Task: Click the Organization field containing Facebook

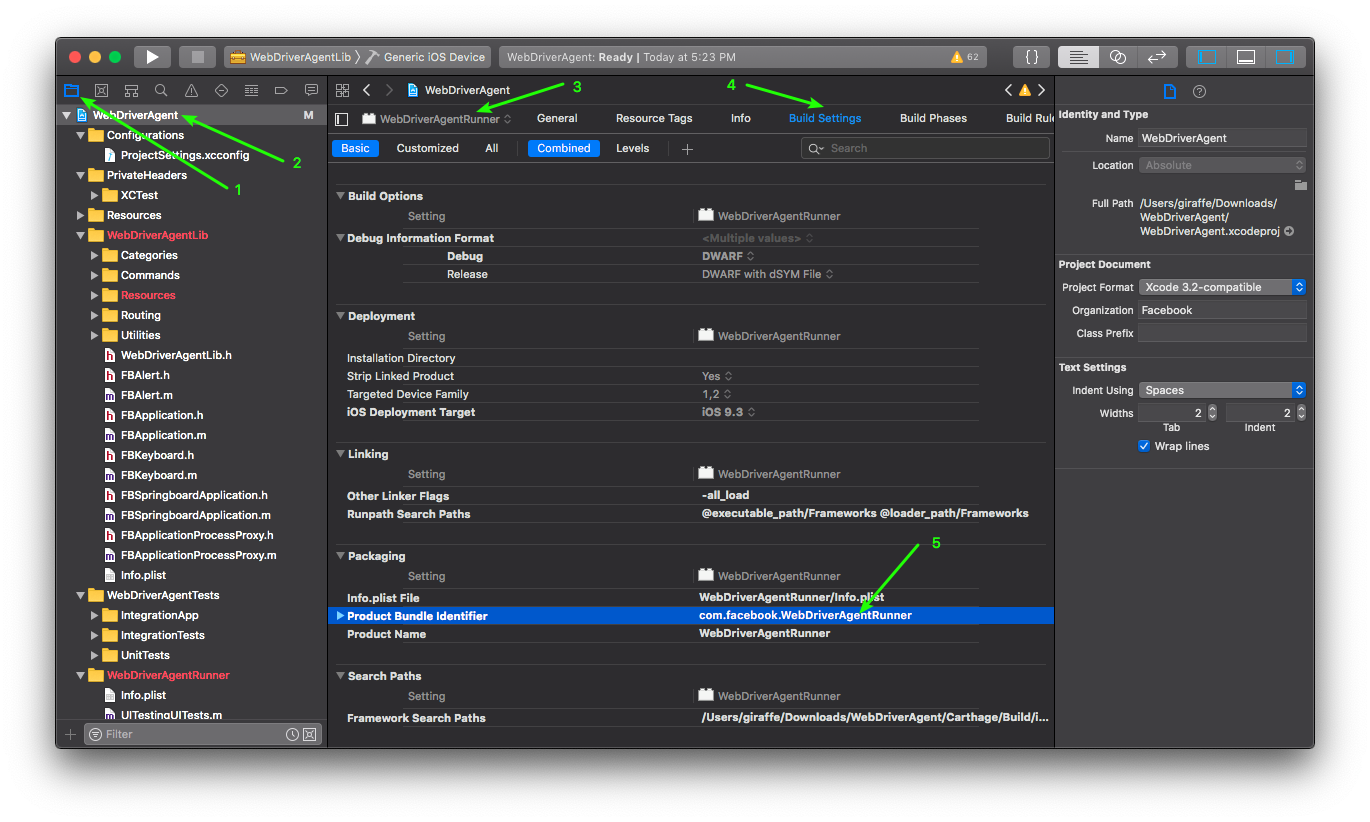Action: tap(1222, 310)
